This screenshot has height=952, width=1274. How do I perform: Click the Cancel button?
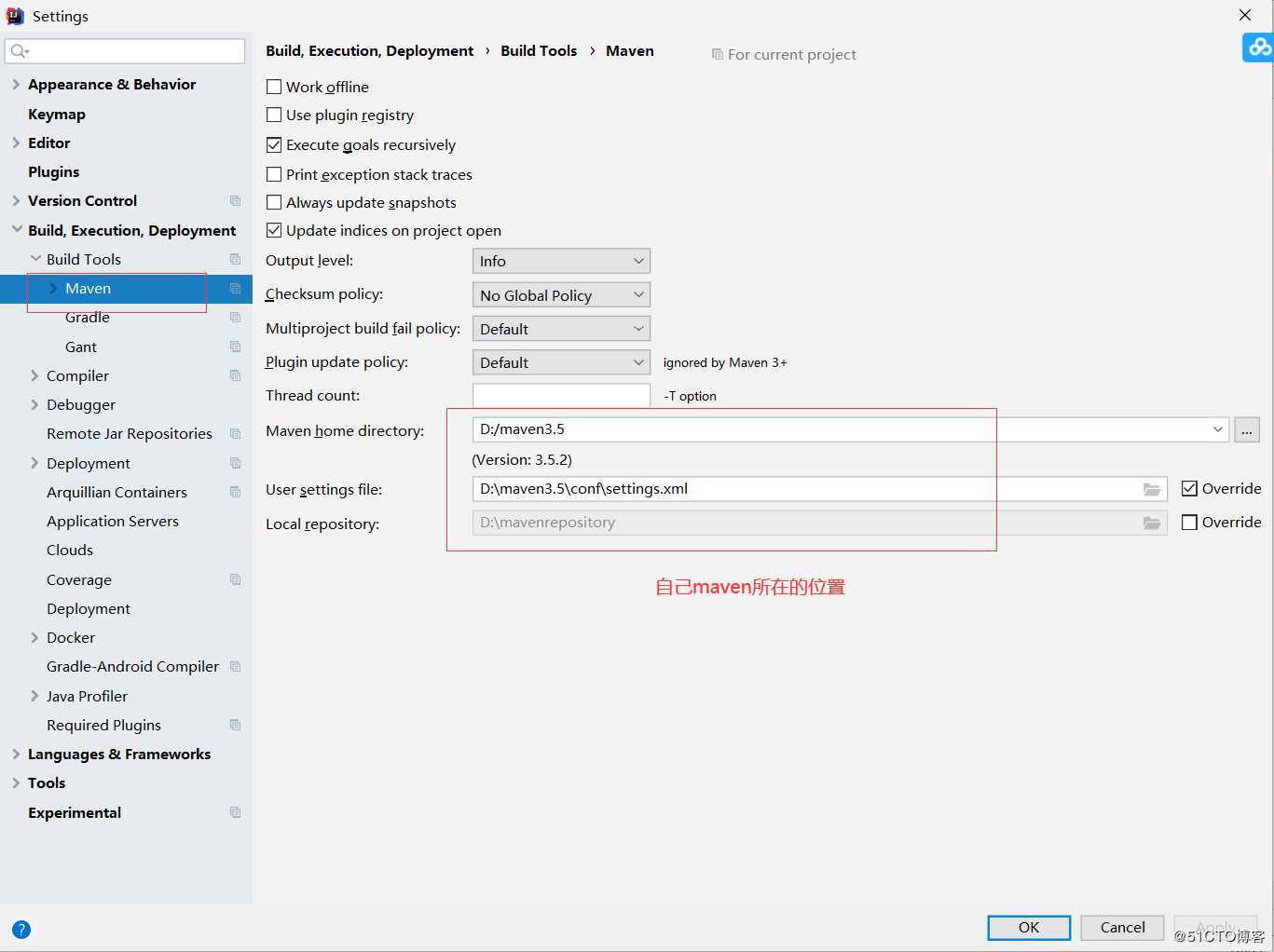(x=1122, y=927)
